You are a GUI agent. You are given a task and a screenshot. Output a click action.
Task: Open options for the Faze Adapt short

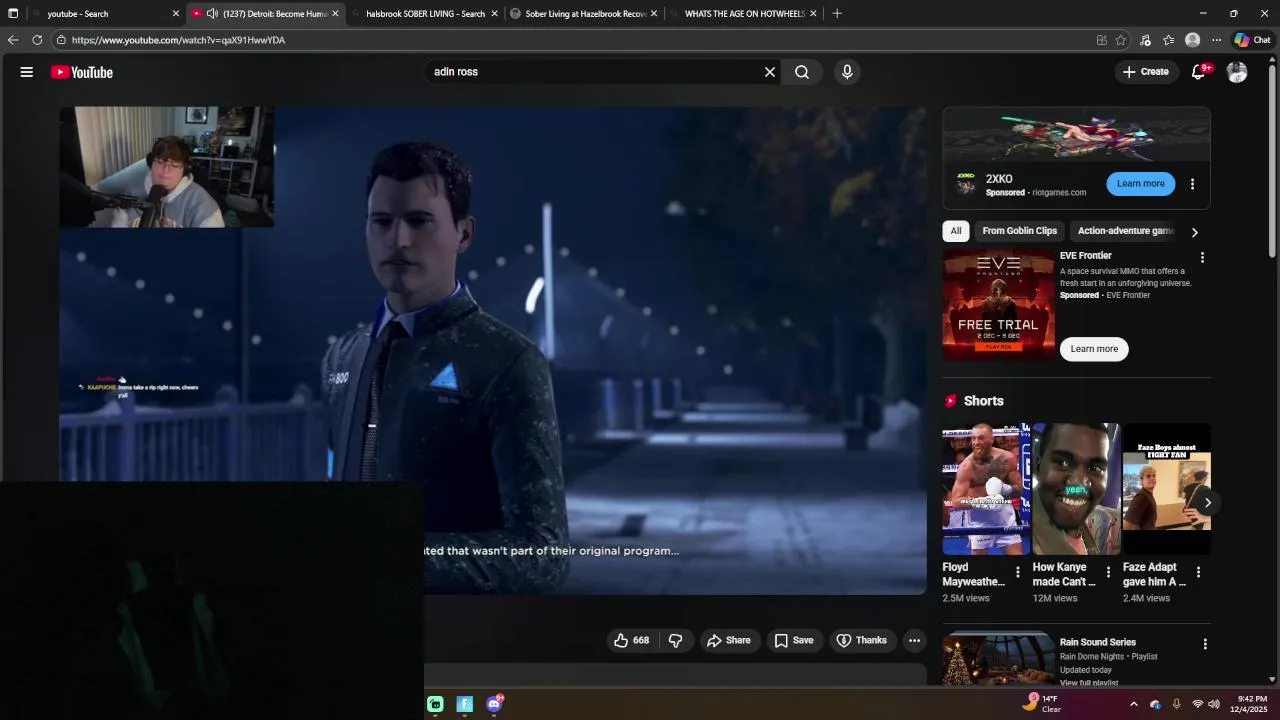(1198, 573)
